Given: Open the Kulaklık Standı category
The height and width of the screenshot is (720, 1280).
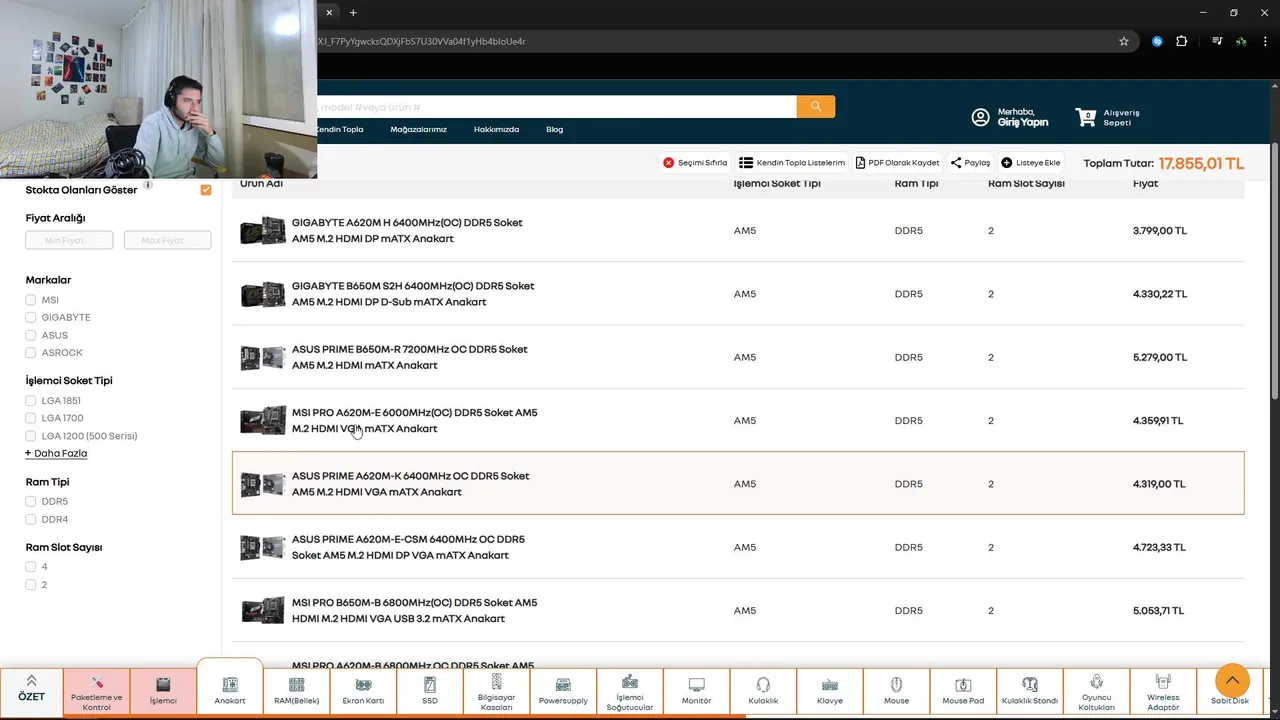Looking at the screenshot, I should (1030, 691).
